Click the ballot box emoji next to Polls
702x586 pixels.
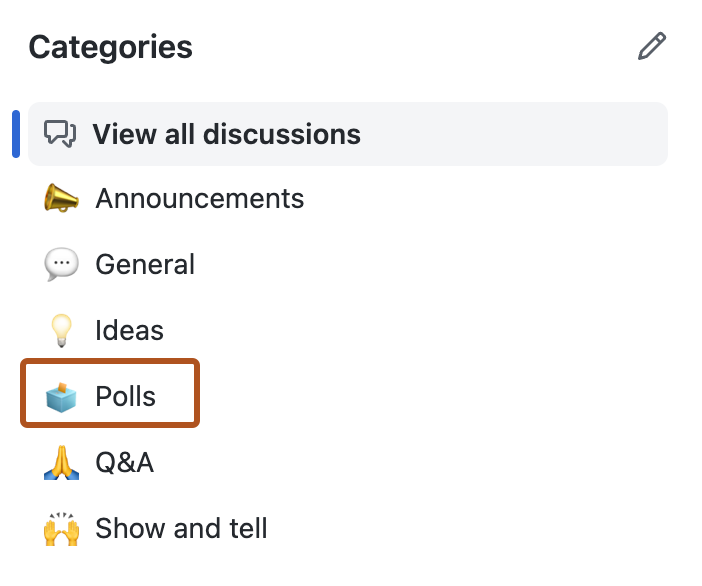point(61,396)
